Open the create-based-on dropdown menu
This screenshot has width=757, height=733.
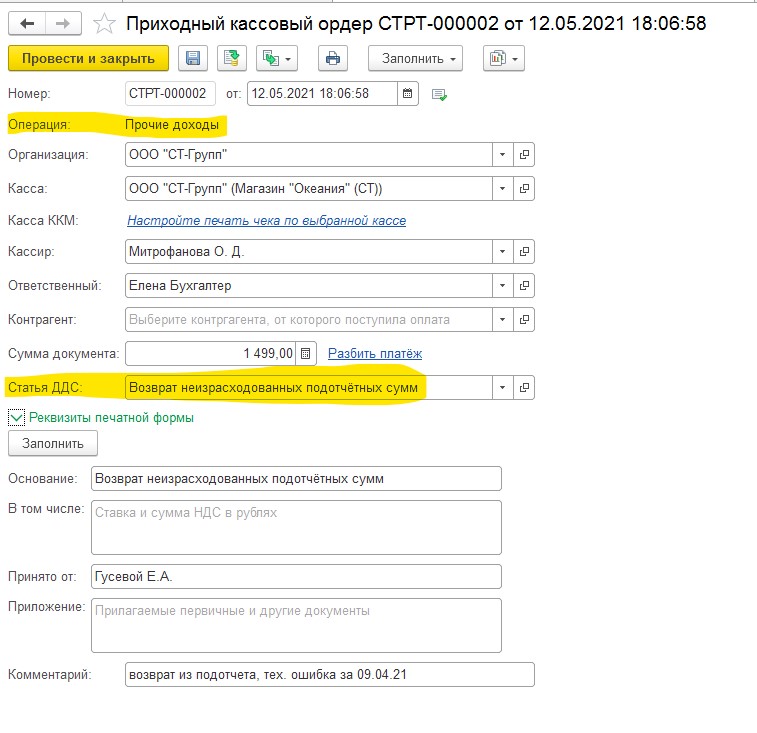click(x=278, y=59)
